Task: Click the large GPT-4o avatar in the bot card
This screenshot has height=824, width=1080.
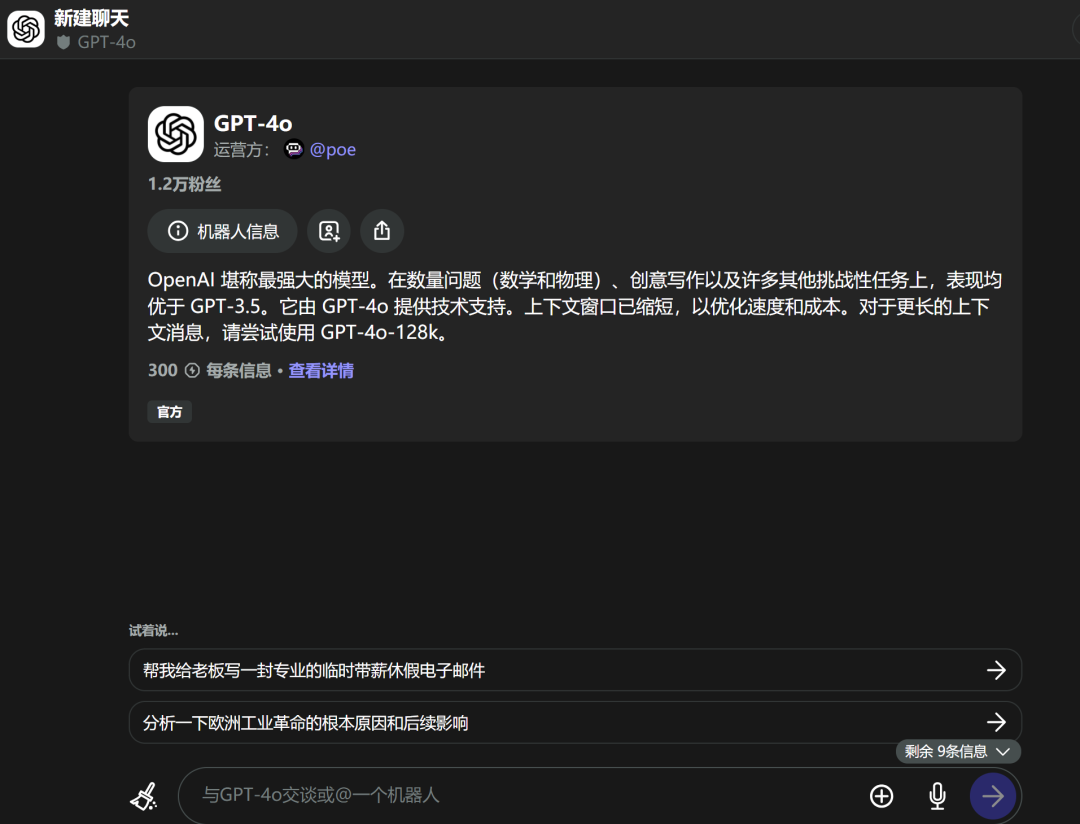Action: tap(176, 134)
